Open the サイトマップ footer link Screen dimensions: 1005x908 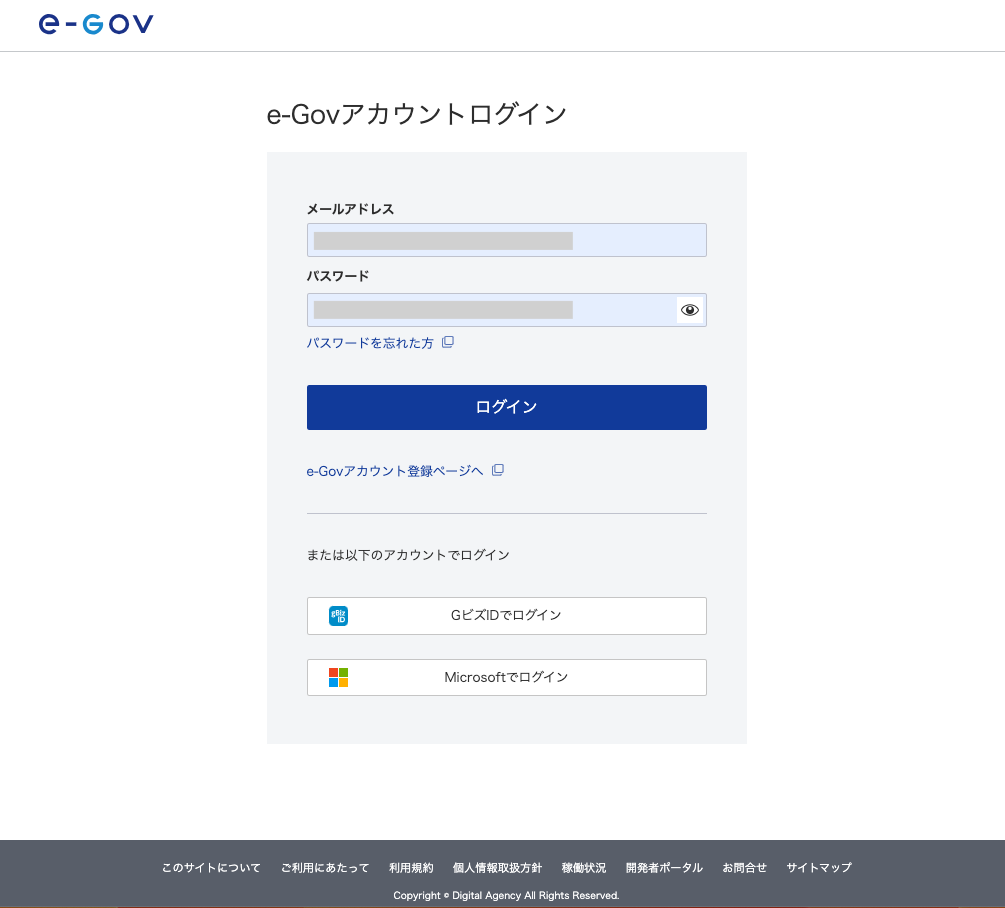pyautogui.click(x=818, y=868)
